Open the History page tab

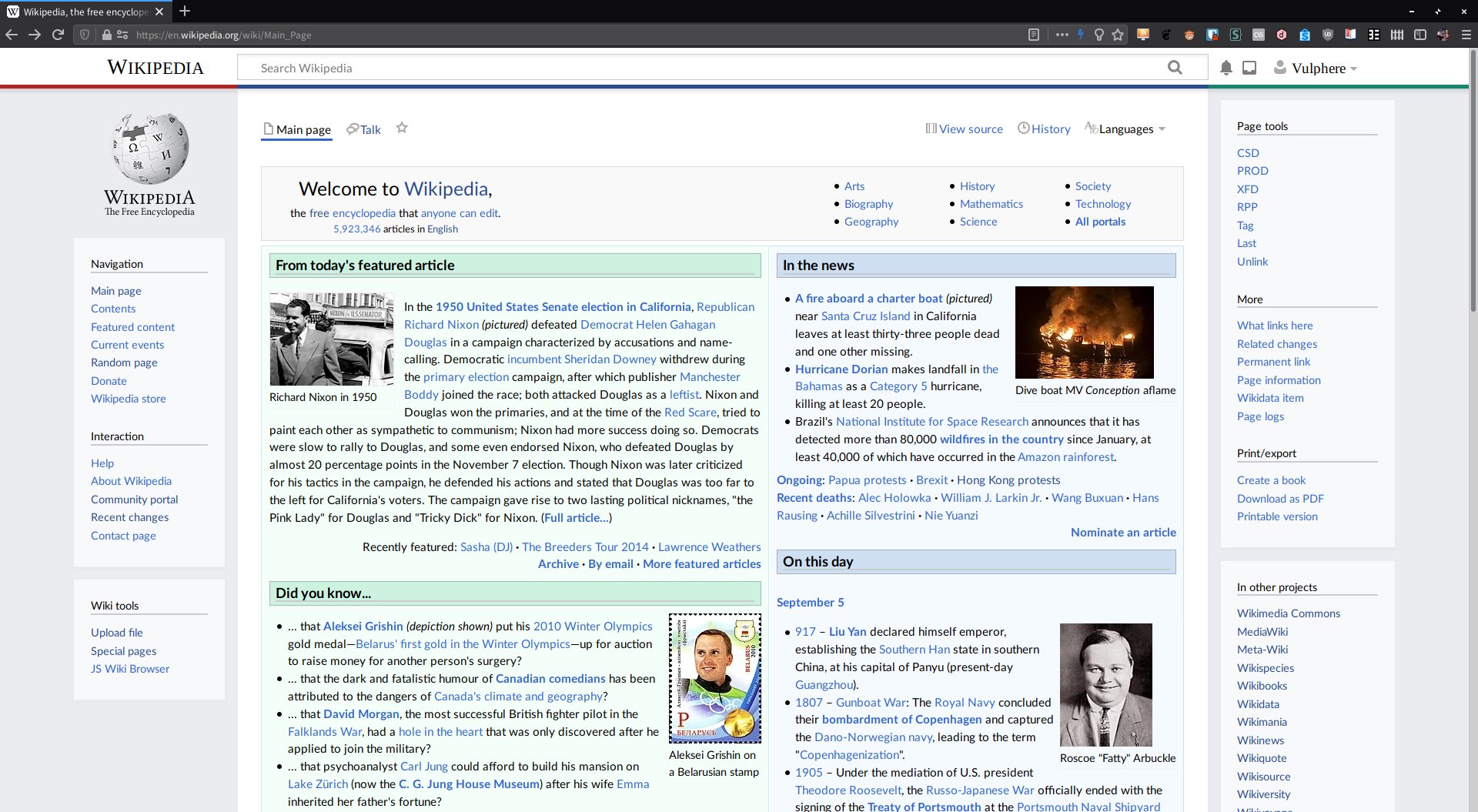(x=1044, y=129)
